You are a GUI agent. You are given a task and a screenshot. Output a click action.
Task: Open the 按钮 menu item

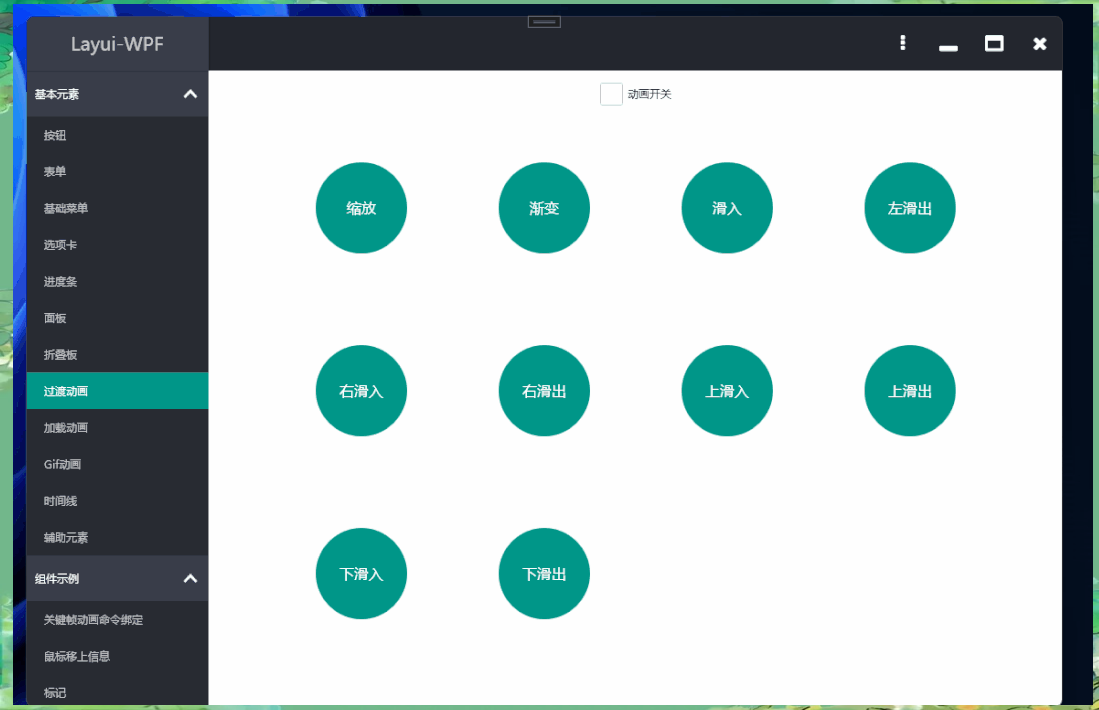(118, 135)
